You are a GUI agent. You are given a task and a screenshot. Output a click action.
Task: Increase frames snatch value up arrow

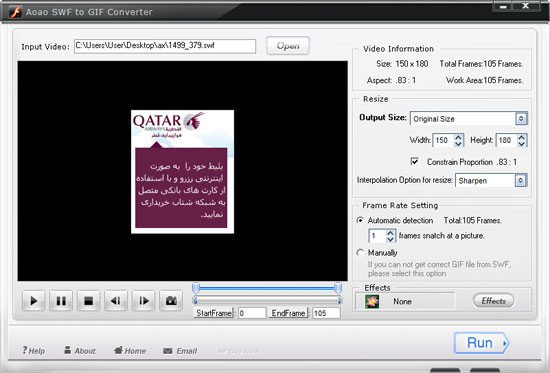390,232
